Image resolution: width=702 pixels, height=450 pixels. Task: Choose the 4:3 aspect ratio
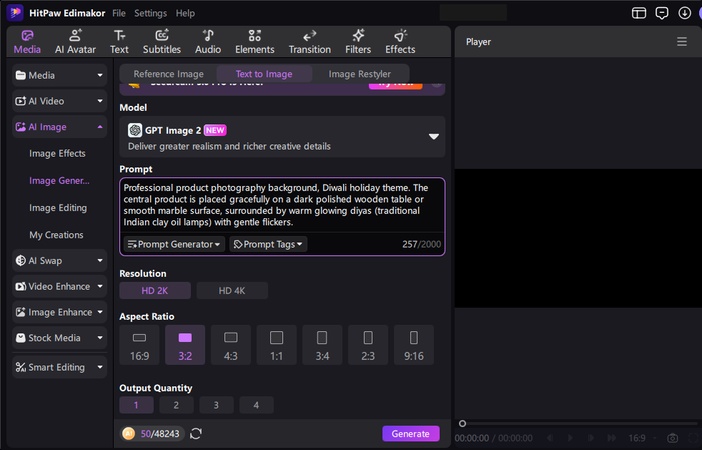[231, 345]
